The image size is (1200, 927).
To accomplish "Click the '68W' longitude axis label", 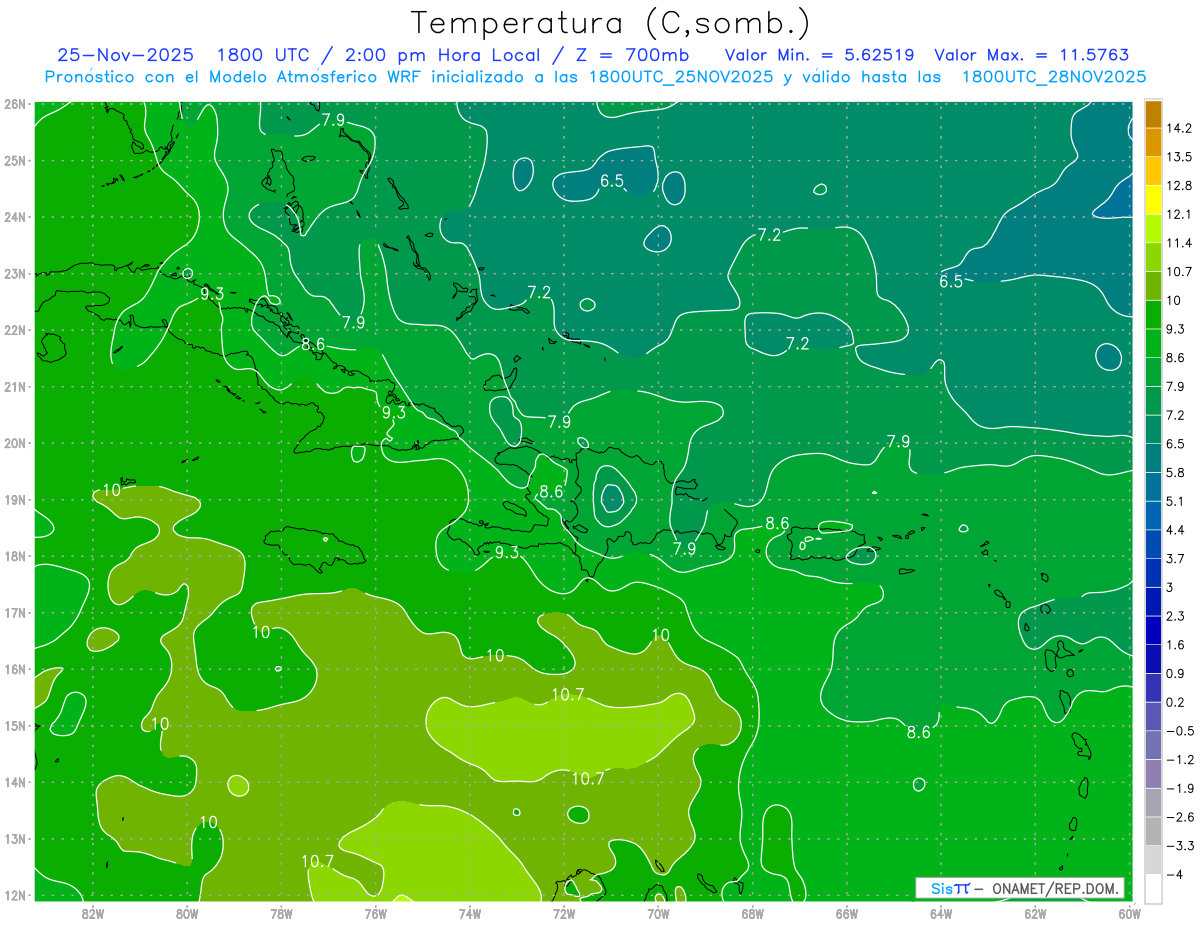I will point(752,913).
